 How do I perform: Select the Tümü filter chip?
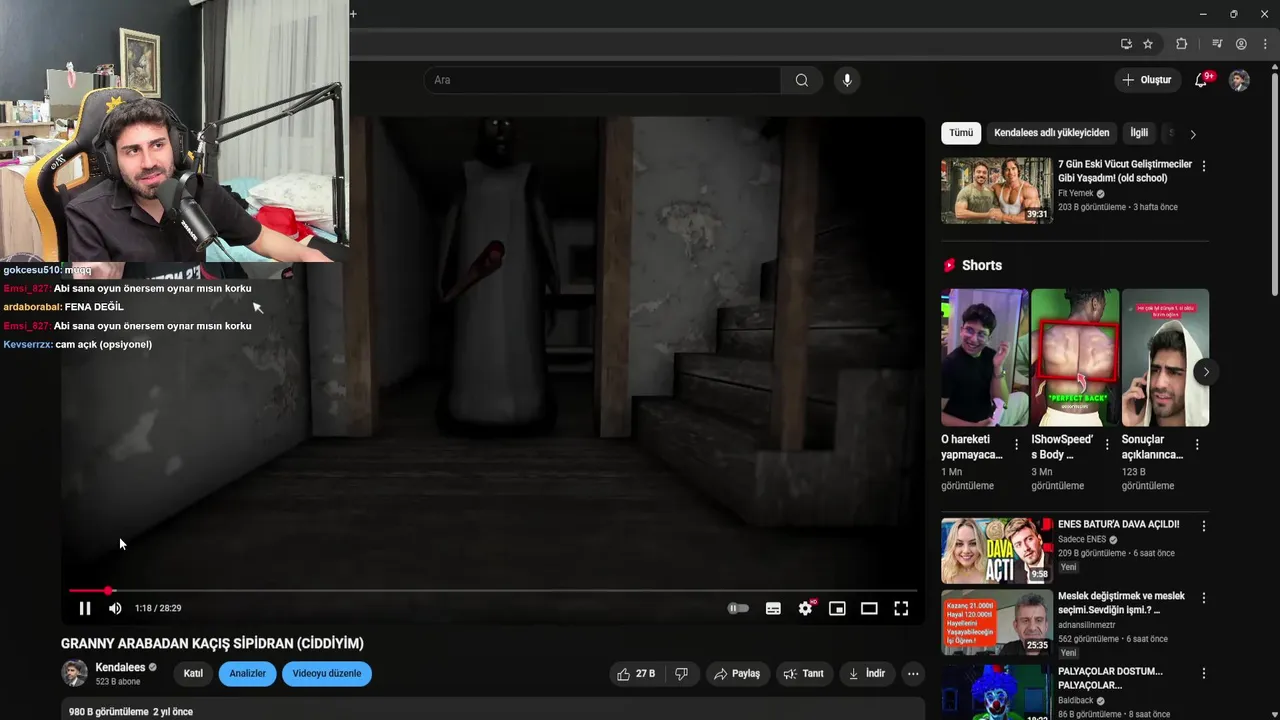coord(961,133)
